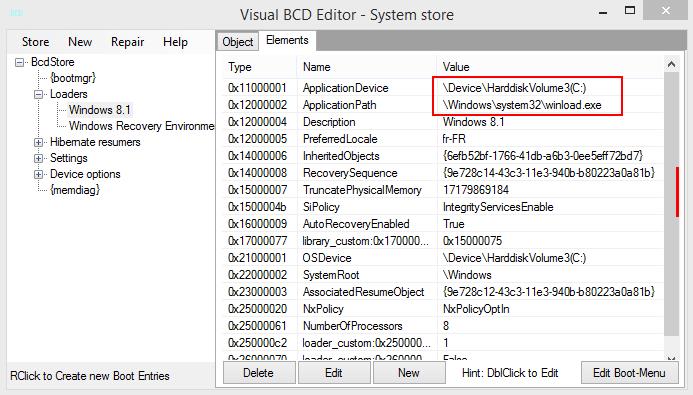Screen dimensions: 693x395
Task: Open the Edit Boot-Menu dialog
Action: point(629,373)
